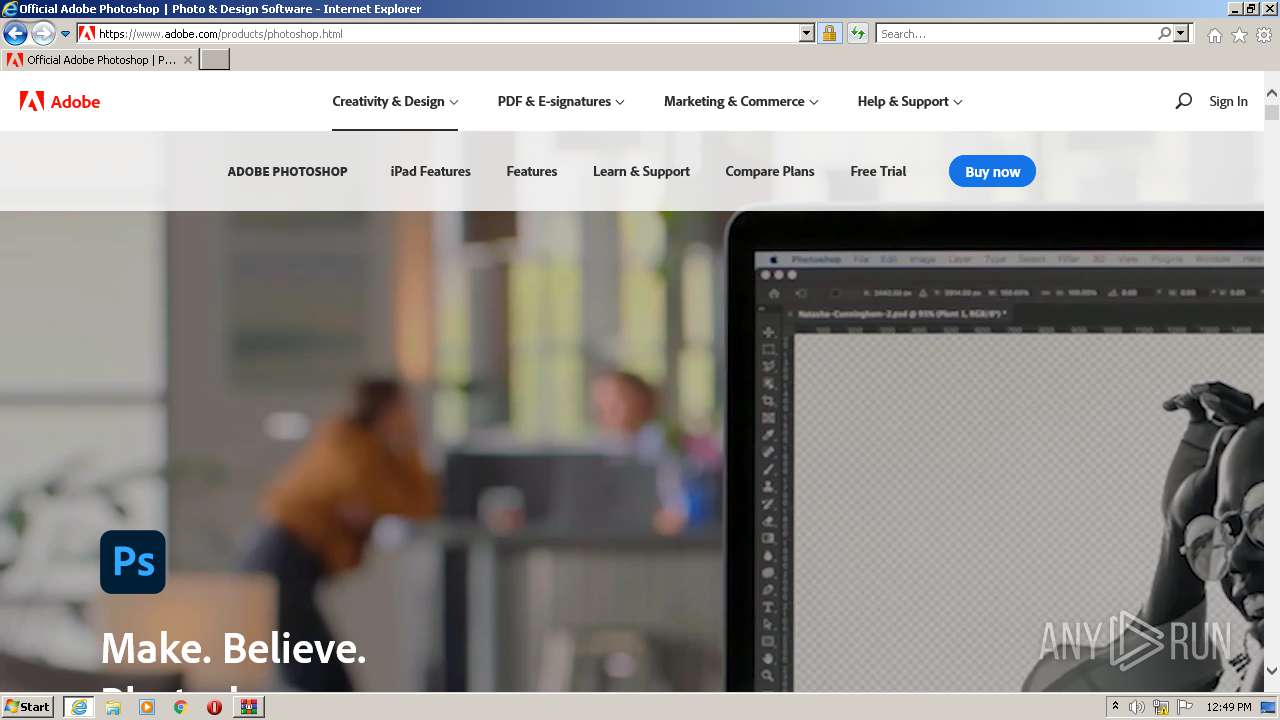Click the search magnifier in IE search box
The height and width of the screenshot is (720, 1280).
pos(1164,33)
